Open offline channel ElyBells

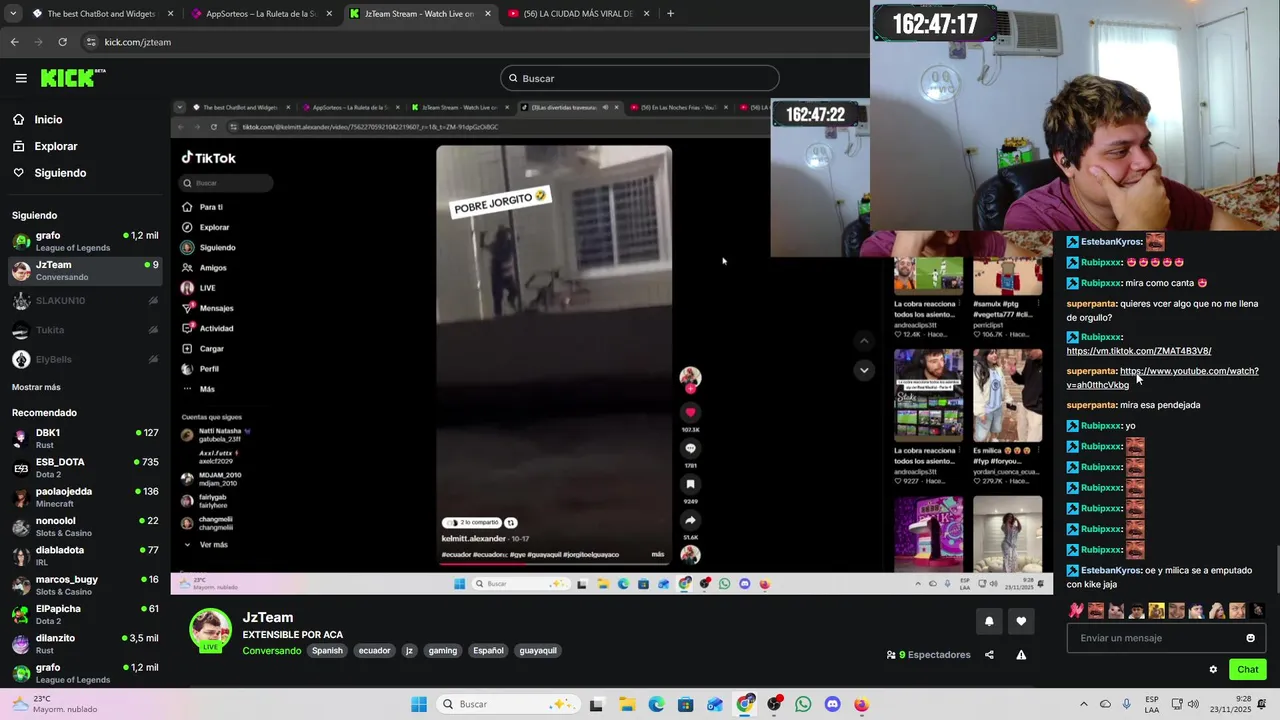click(x=85, y=359)
